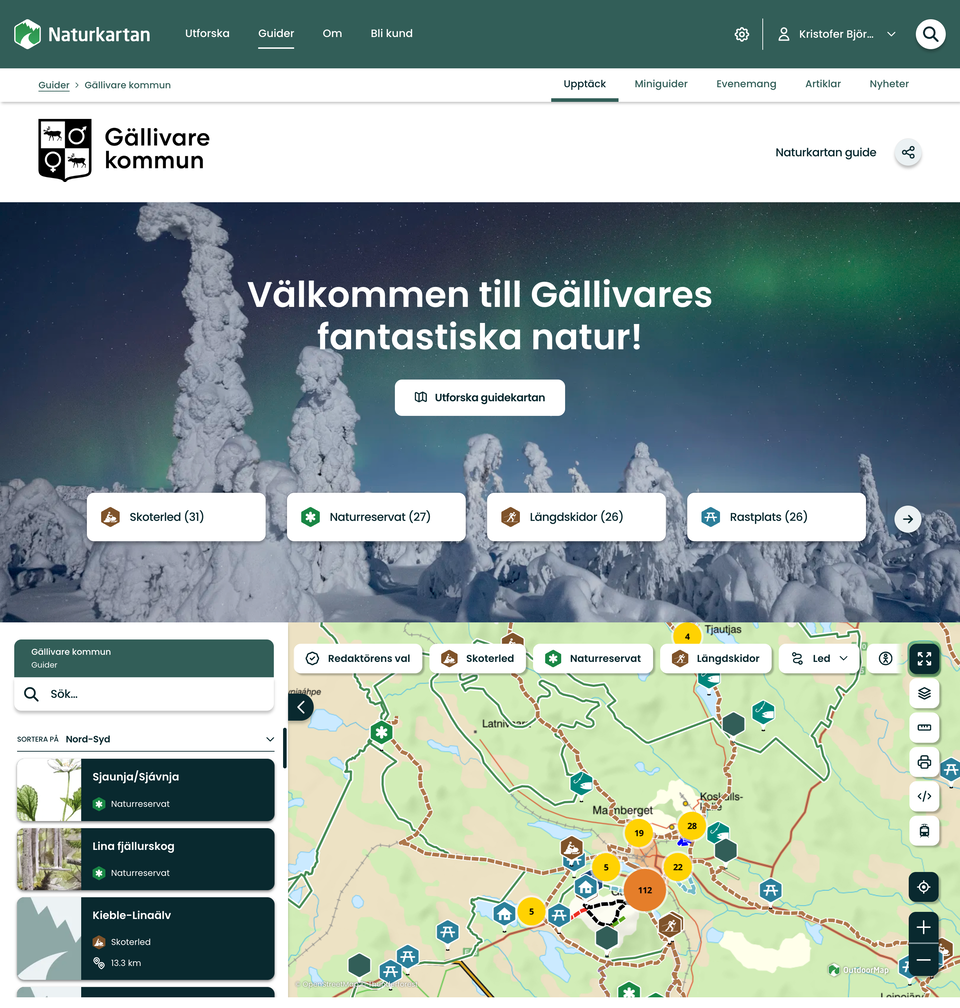Click the share icon beside Naturkartan guide
The width and height of the screenshot is (960, 1008).
[x=908, y=153]
